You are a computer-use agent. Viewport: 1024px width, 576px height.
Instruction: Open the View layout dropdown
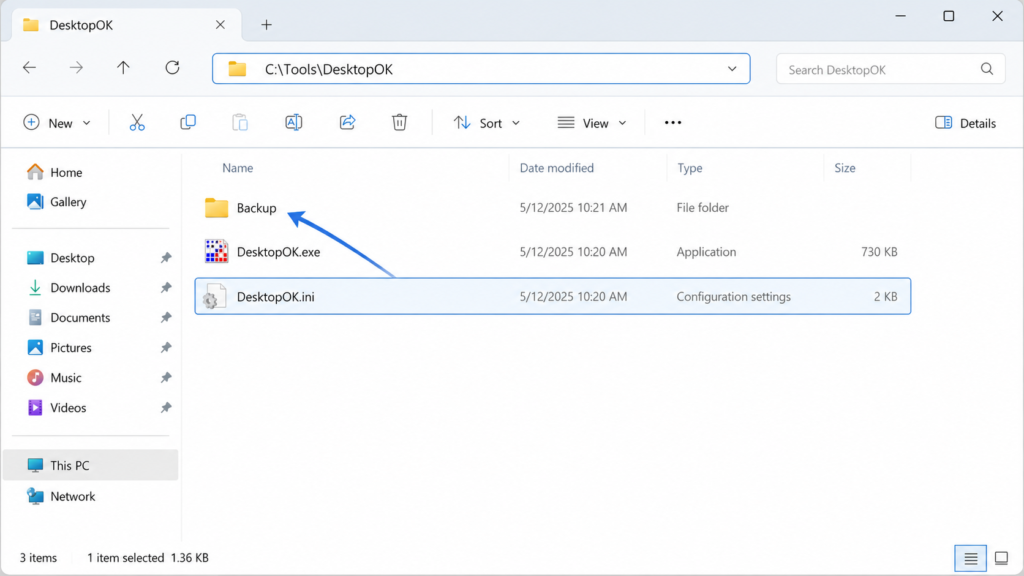[592, 123]
